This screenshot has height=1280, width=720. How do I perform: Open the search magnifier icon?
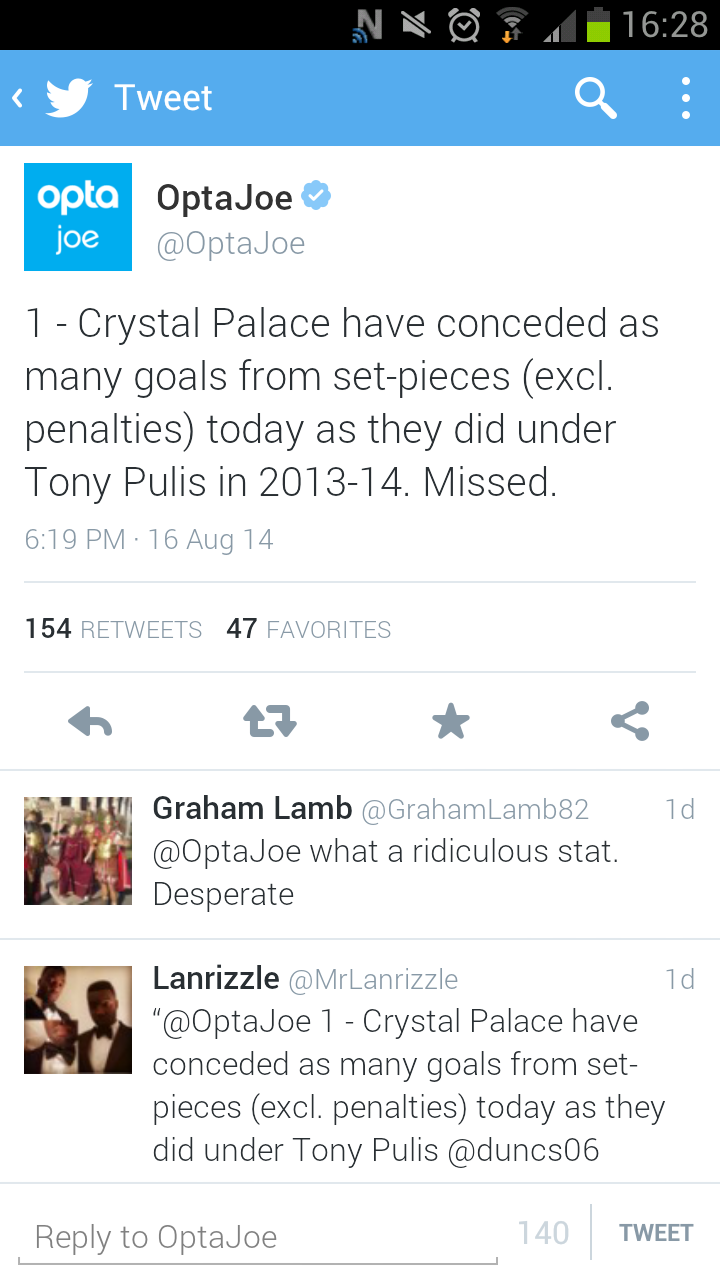pyautogui.click(x=595, y=98)
